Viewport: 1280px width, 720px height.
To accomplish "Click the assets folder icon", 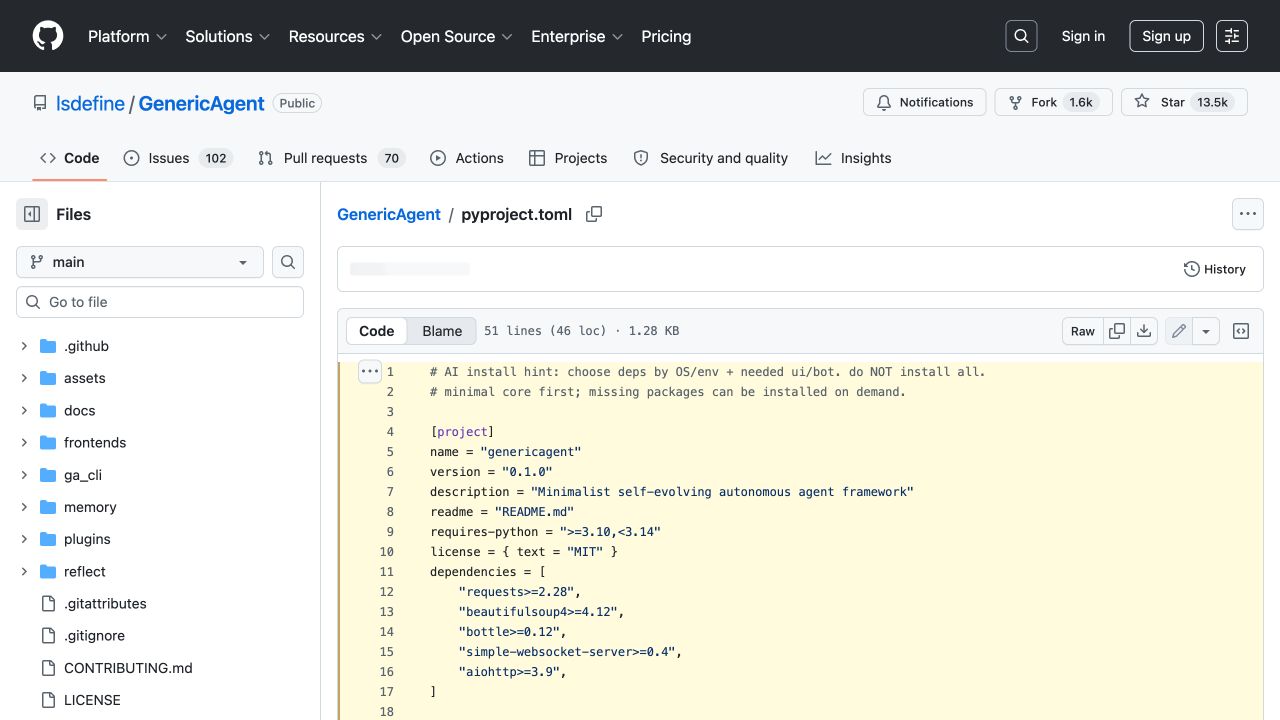I will 48,378.
